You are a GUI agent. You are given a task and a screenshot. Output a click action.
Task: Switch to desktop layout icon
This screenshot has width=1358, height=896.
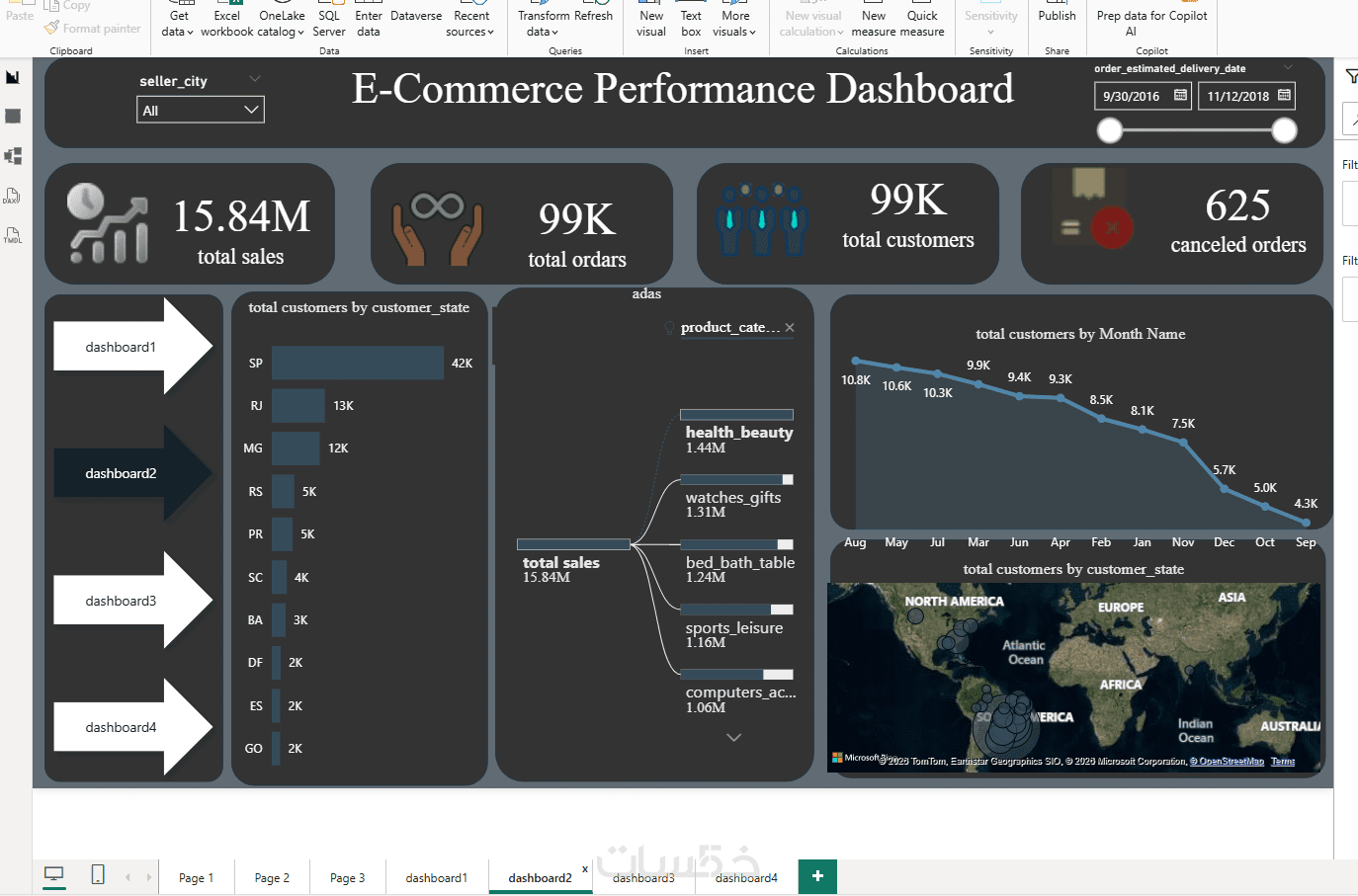tap(54, 874)
